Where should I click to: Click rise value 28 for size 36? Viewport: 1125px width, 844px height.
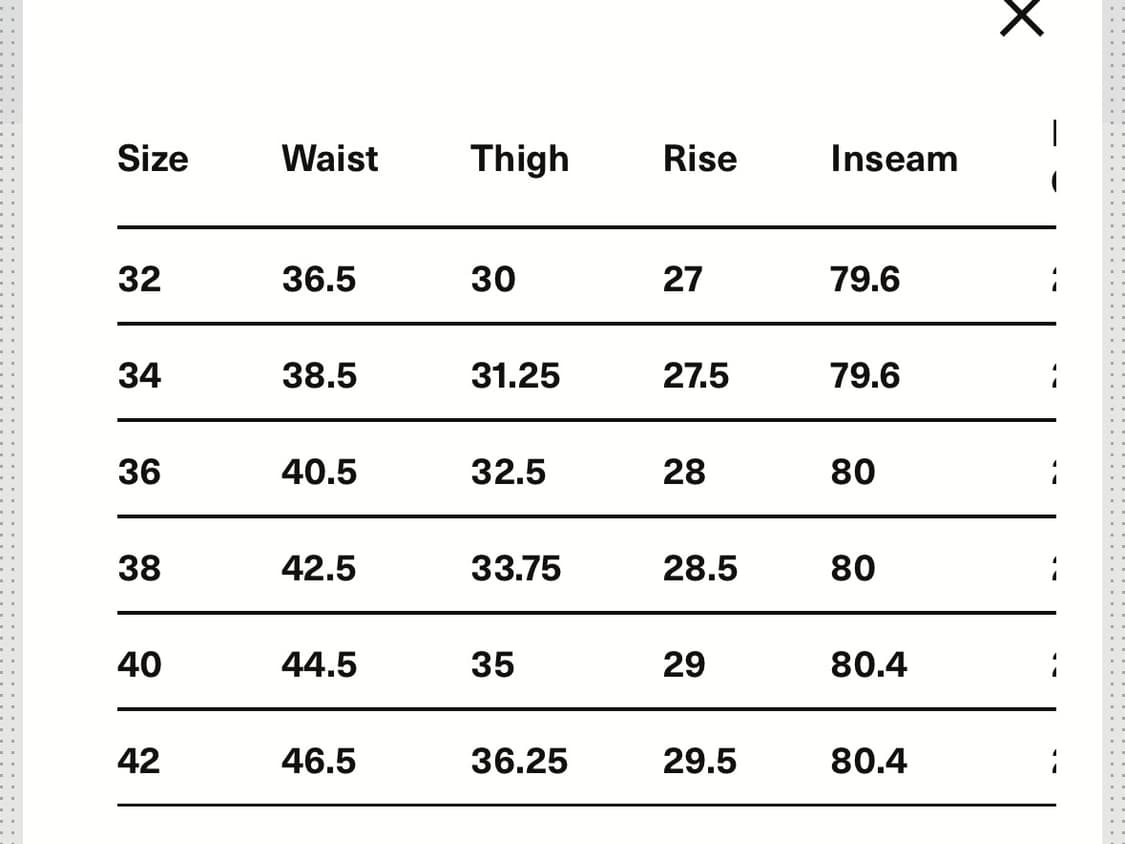tap(684, 472)
